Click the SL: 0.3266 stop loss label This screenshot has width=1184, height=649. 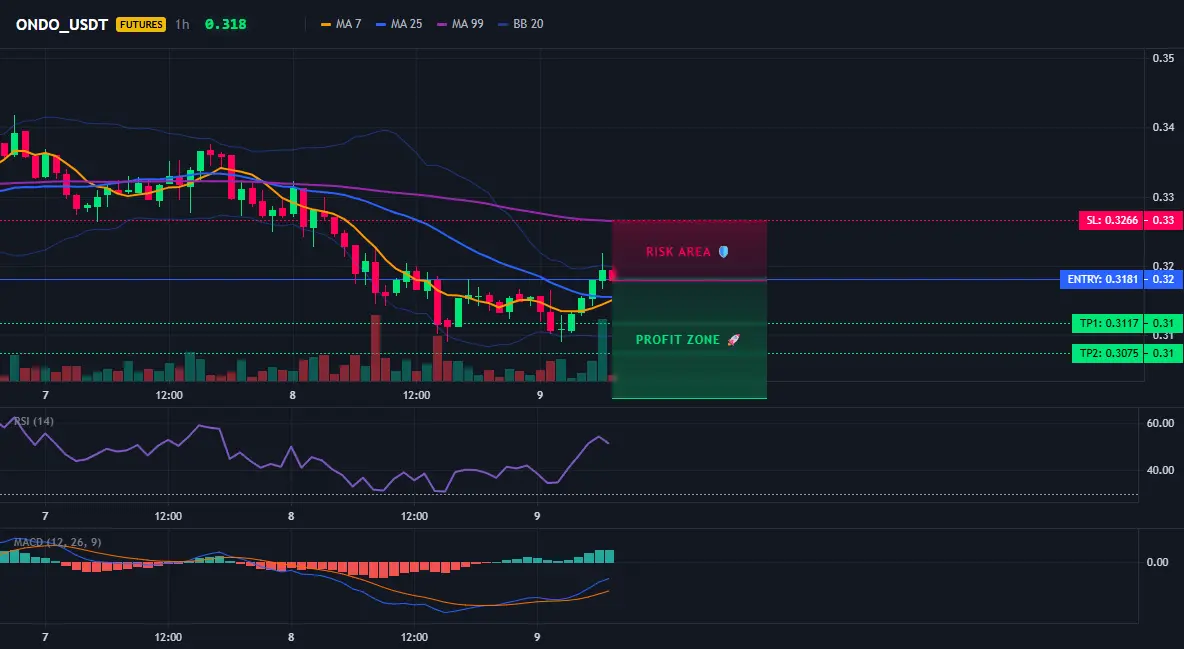point(1111,221)
